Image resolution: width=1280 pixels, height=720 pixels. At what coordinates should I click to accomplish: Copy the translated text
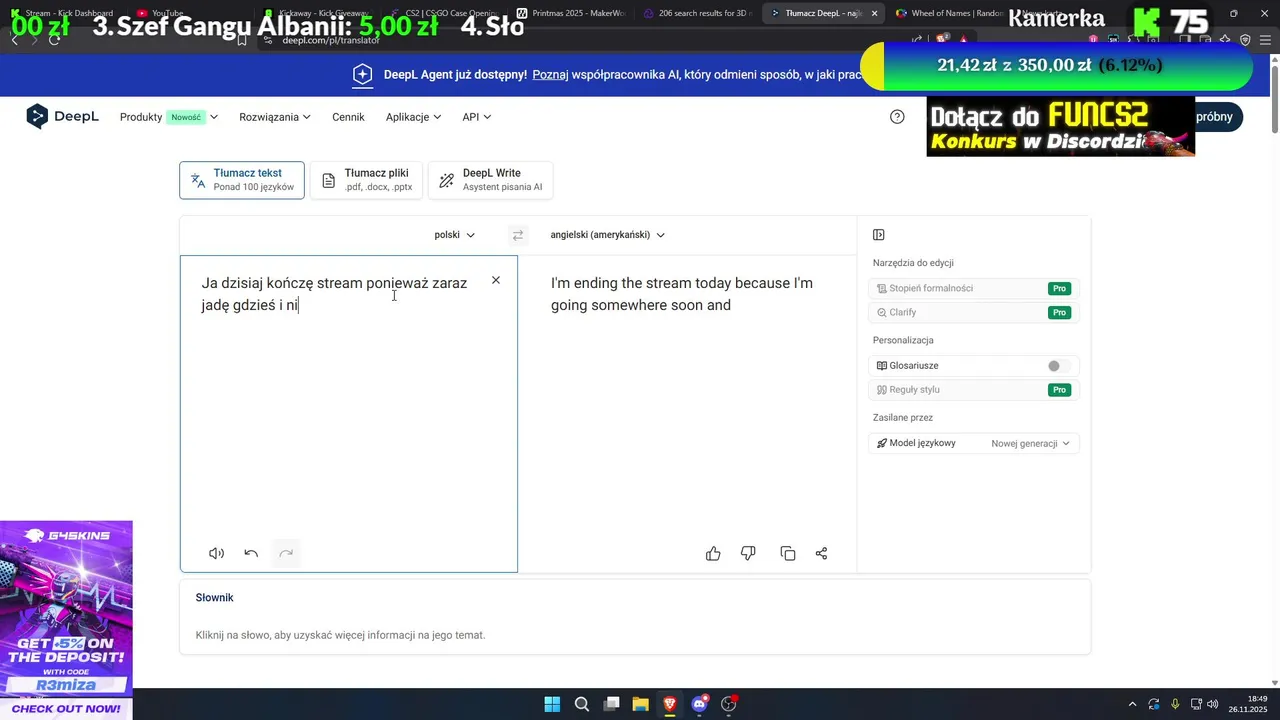pyautogui.click(x=788, y=553)
